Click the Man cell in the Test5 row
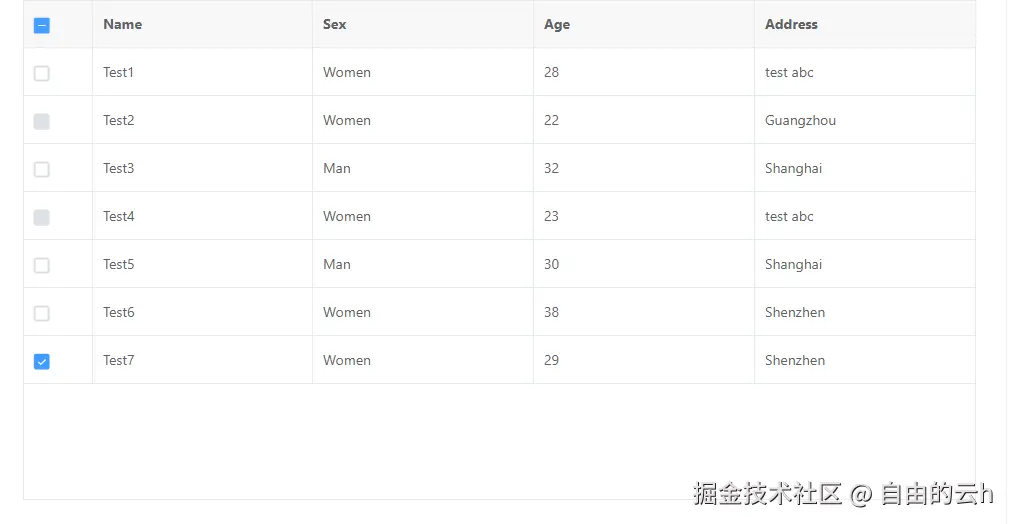 [x=337, y=264]
